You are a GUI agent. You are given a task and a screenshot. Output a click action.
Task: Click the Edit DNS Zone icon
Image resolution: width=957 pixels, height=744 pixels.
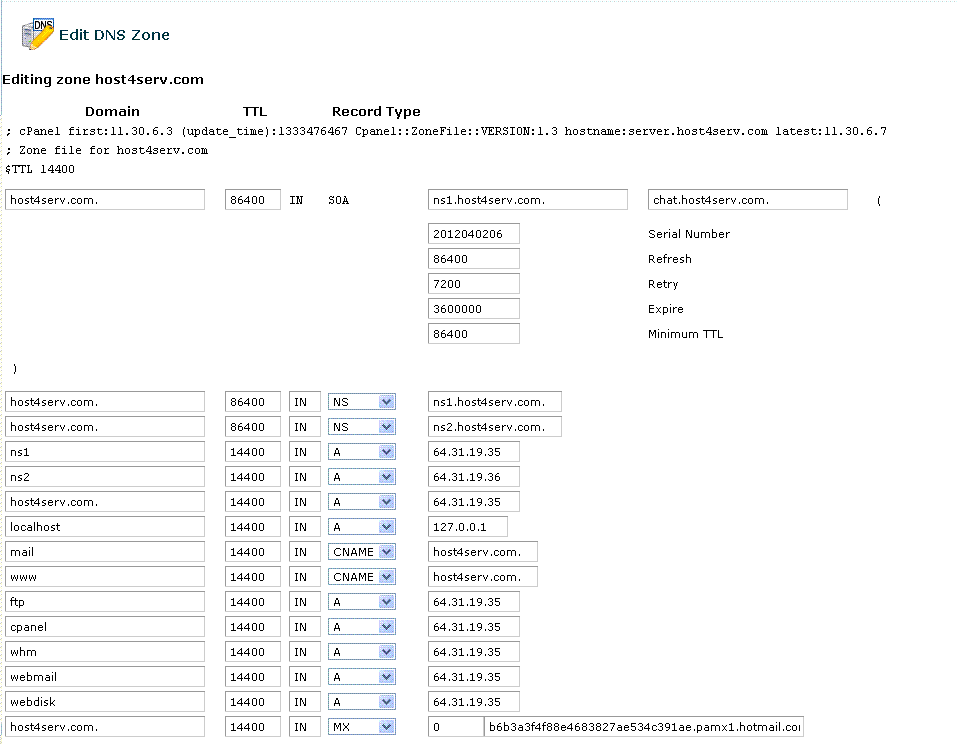[37, 34]
